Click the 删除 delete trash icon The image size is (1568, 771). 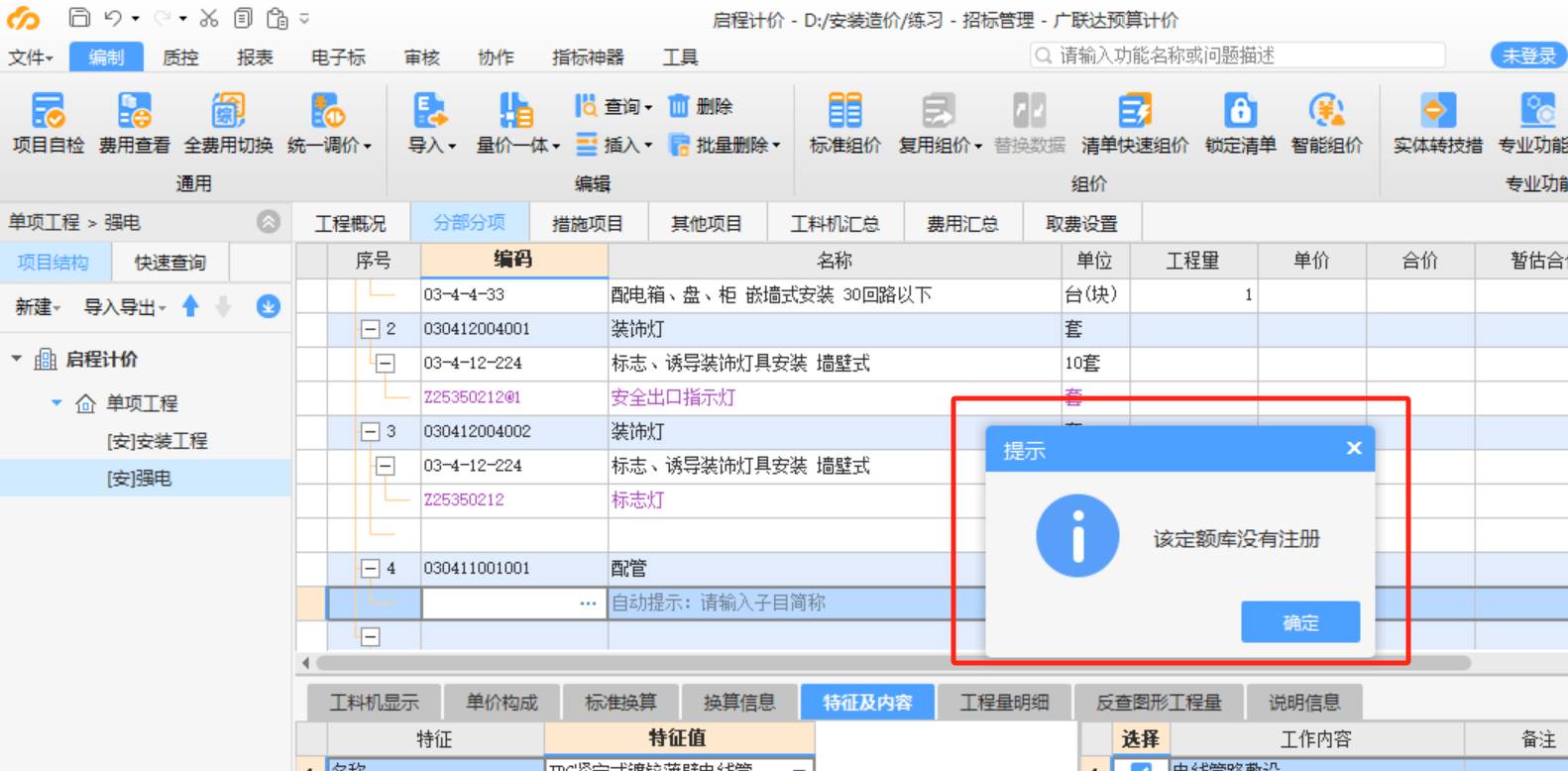coord(700,106)
